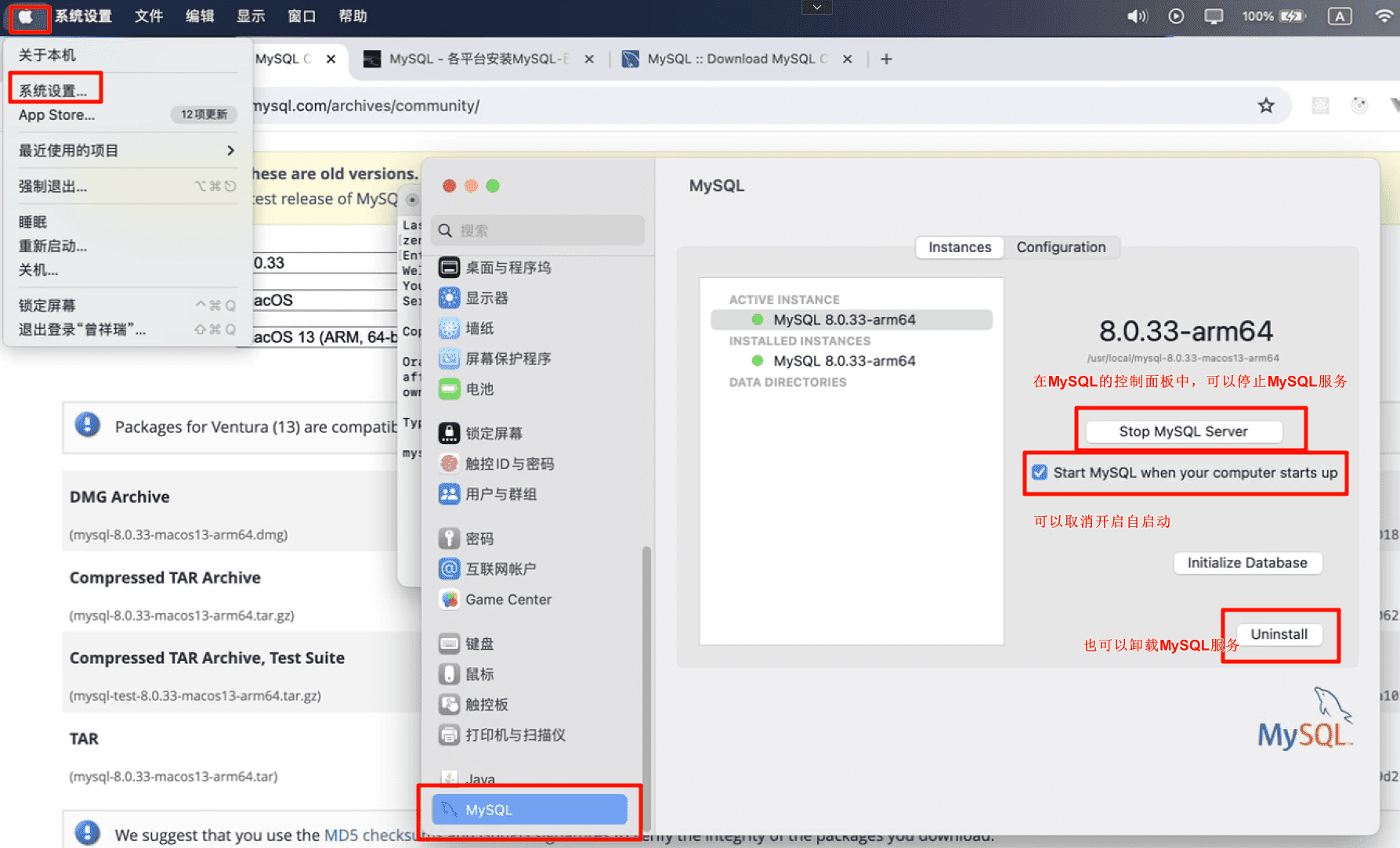Click the browser address bar URL

(367, 106)
